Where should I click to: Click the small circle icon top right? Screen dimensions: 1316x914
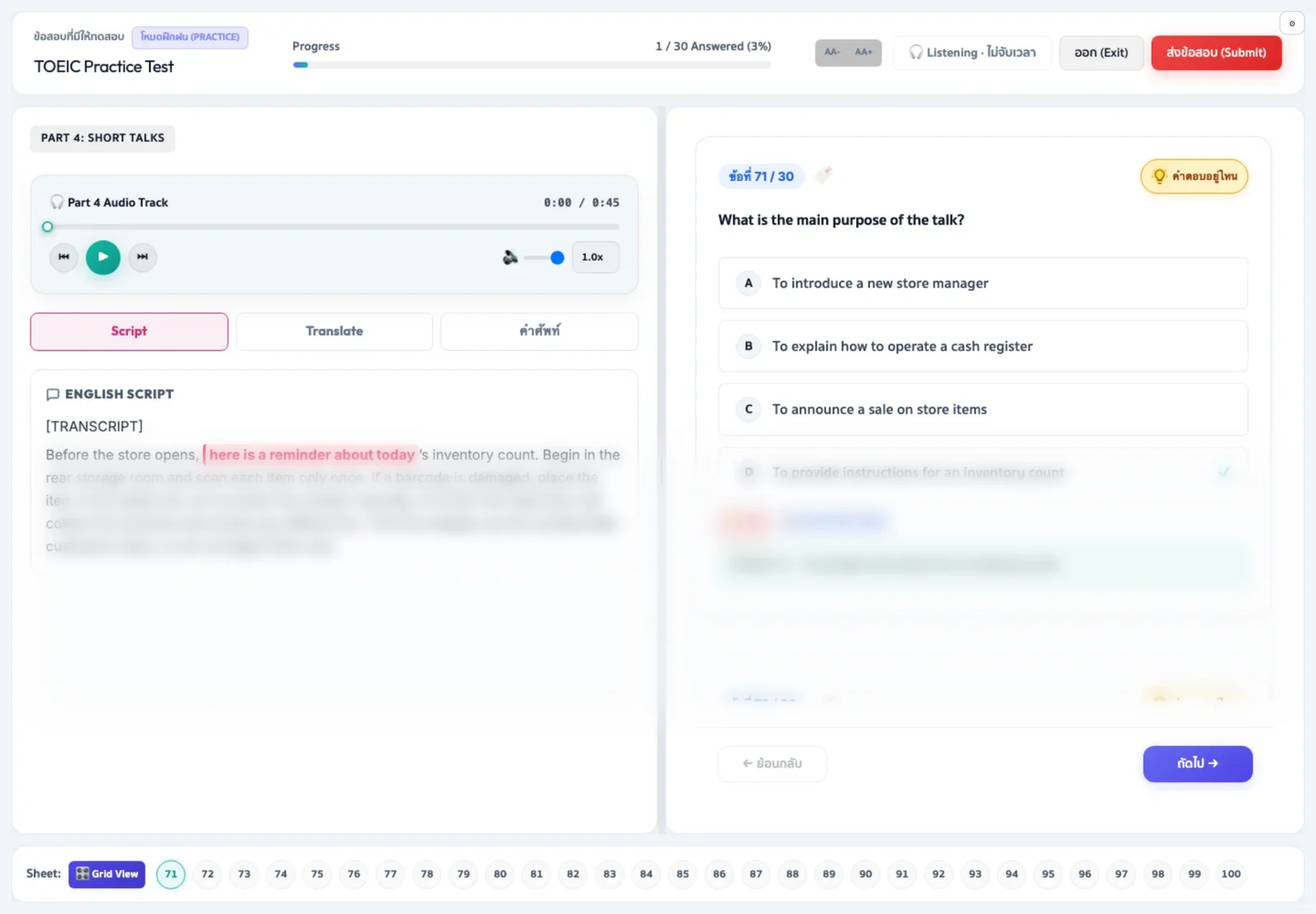1291,23
